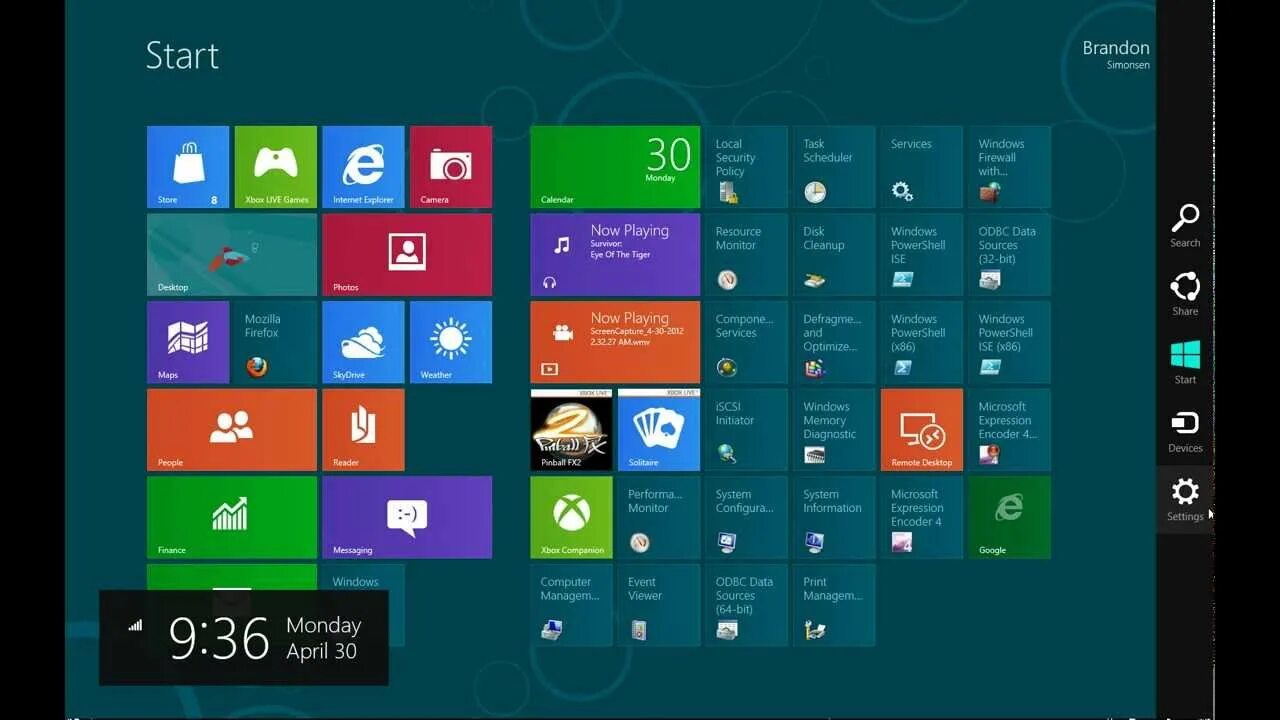Open the Reader tile

(363, 430)
